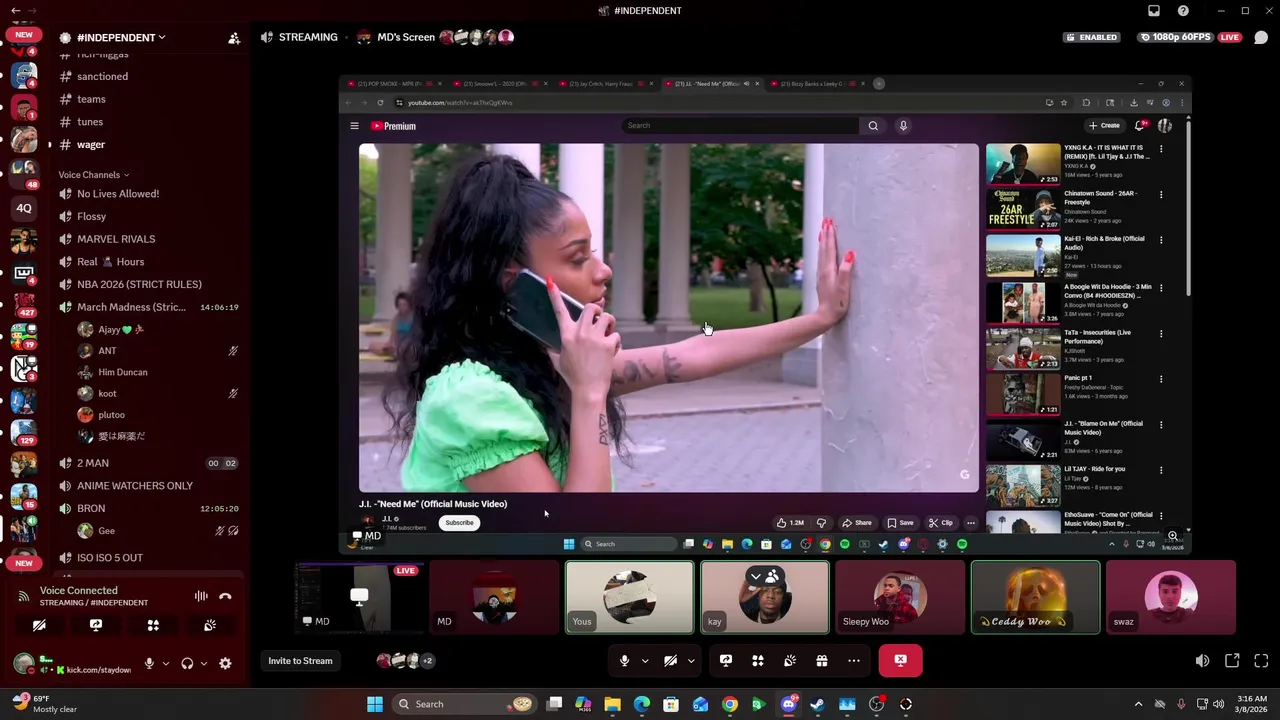Toggle microphone mute in stream control bar

624,661
